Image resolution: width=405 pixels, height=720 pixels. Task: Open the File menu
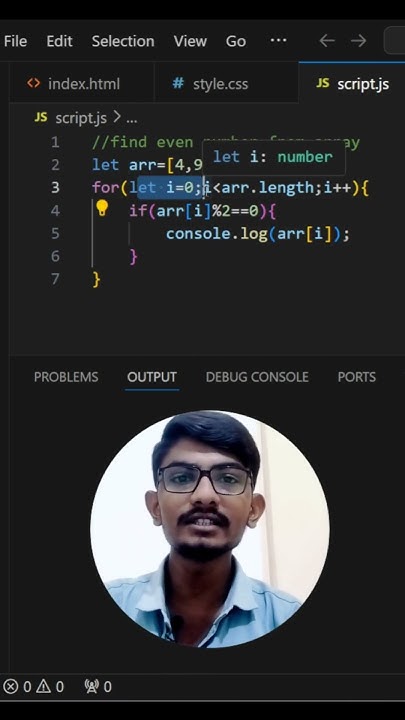pyautogui.click(x=15, y=41)
